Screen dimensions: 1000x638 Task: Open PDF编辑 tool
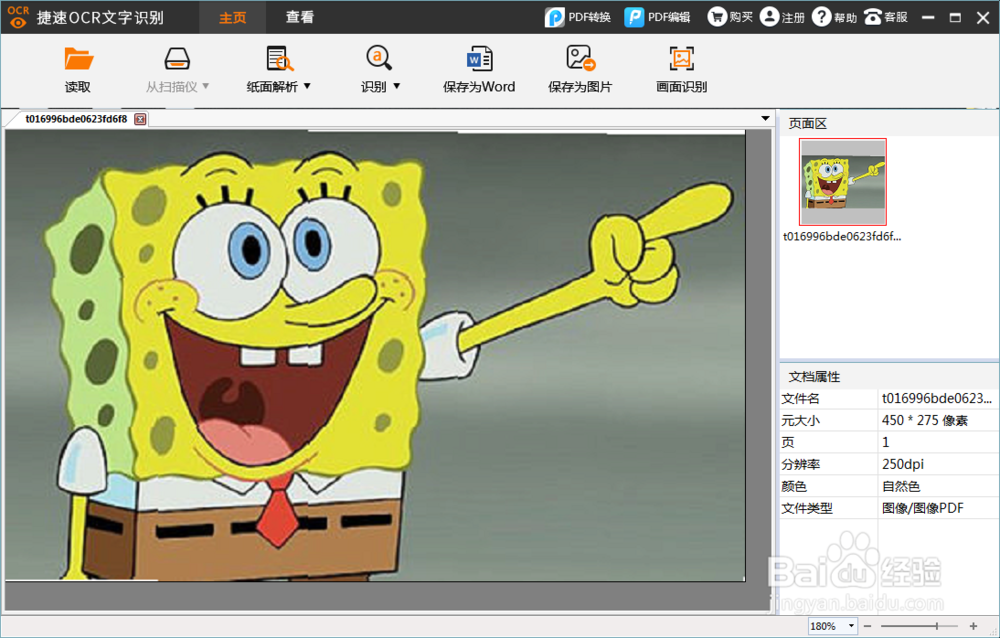point(658,17)
